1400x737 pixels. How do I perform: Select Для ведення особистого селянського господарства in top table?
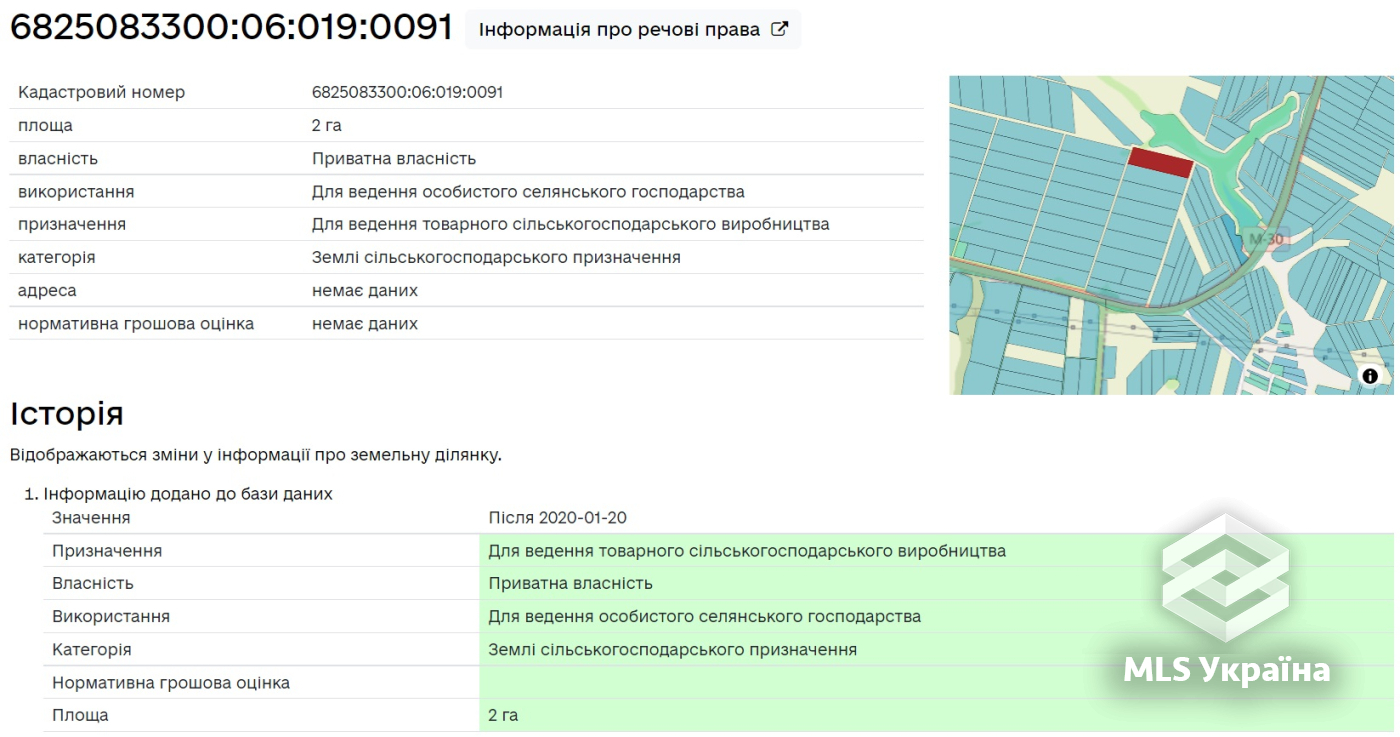pos(528,191)
